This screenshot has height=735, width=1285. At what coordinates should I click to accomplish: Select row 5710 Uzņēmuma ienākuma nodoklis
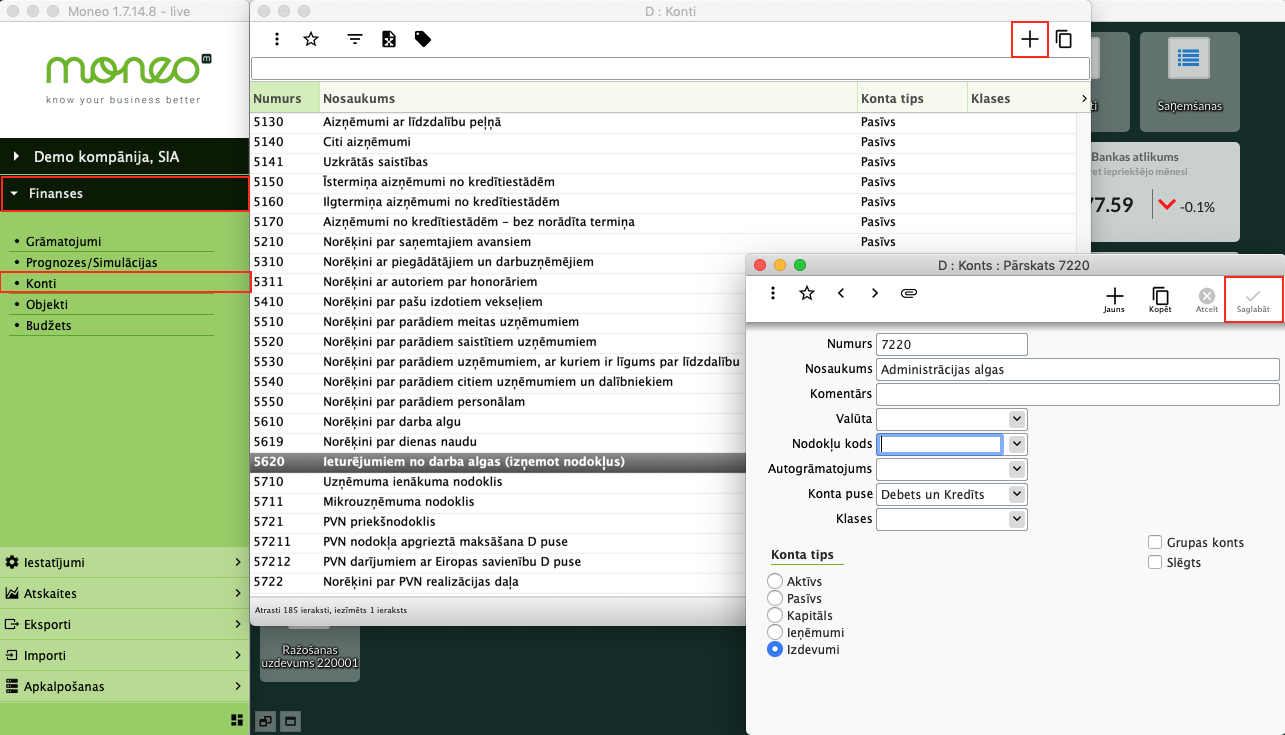[x=498, y=482]
